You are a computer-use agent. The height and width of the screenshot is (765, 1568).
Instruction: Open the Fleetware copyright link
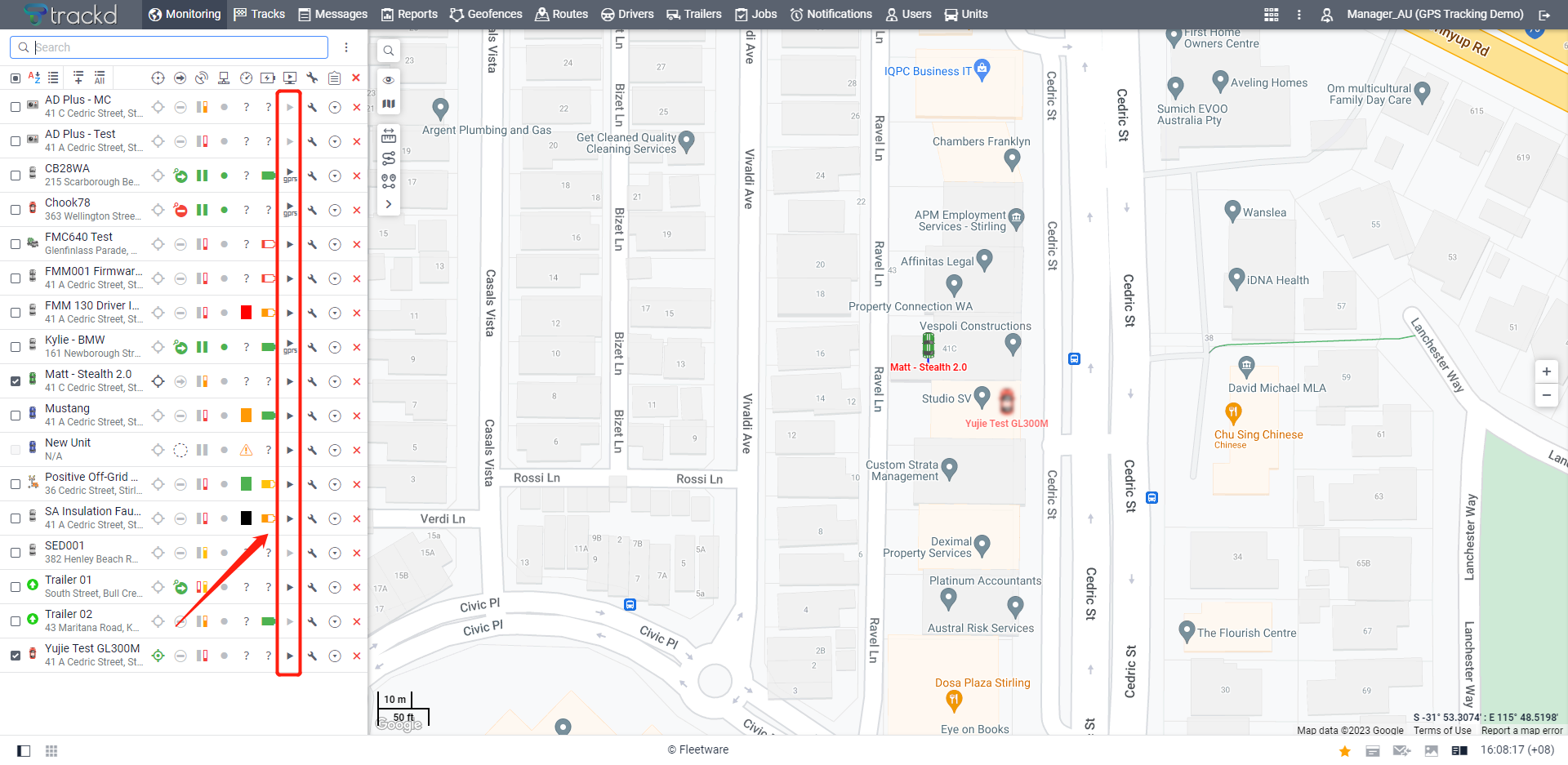tap(698, 749)
